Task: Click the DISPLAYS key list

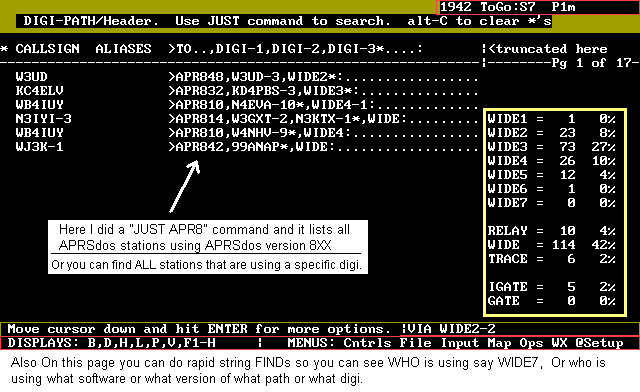Action: tap(111, 343)
